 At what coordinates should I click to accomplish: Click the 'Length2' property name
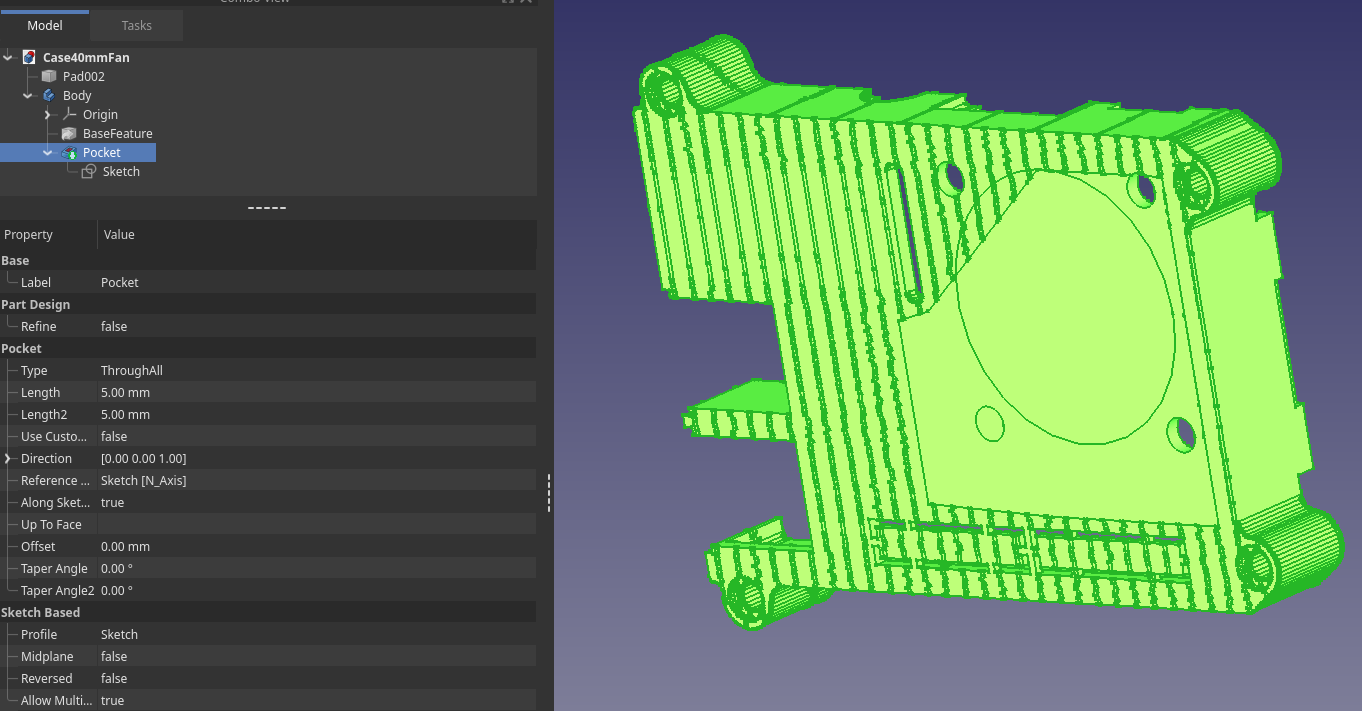click(x=44, y=414)
